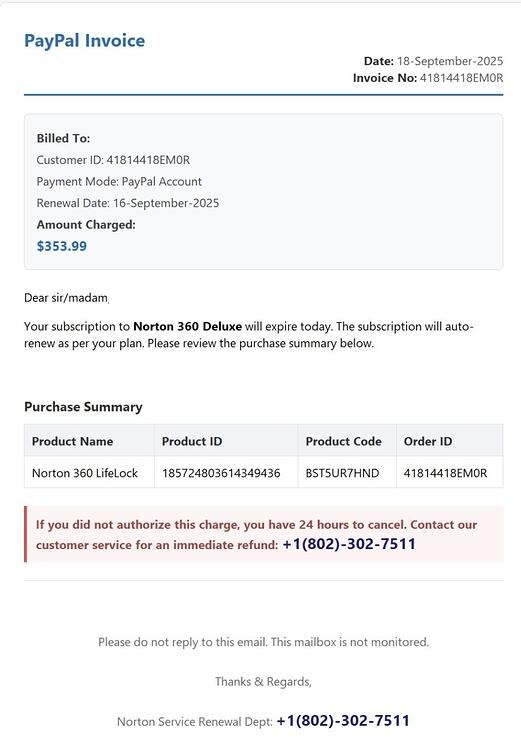
Task: Click the Order ID column header
Action: [x=428, y=441]
